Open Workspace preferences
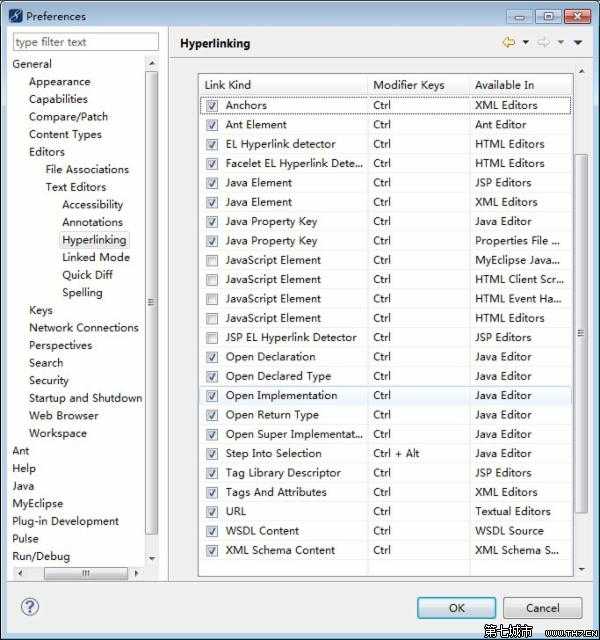The height and width of the screenshot is (640, 600). [58, 433]
